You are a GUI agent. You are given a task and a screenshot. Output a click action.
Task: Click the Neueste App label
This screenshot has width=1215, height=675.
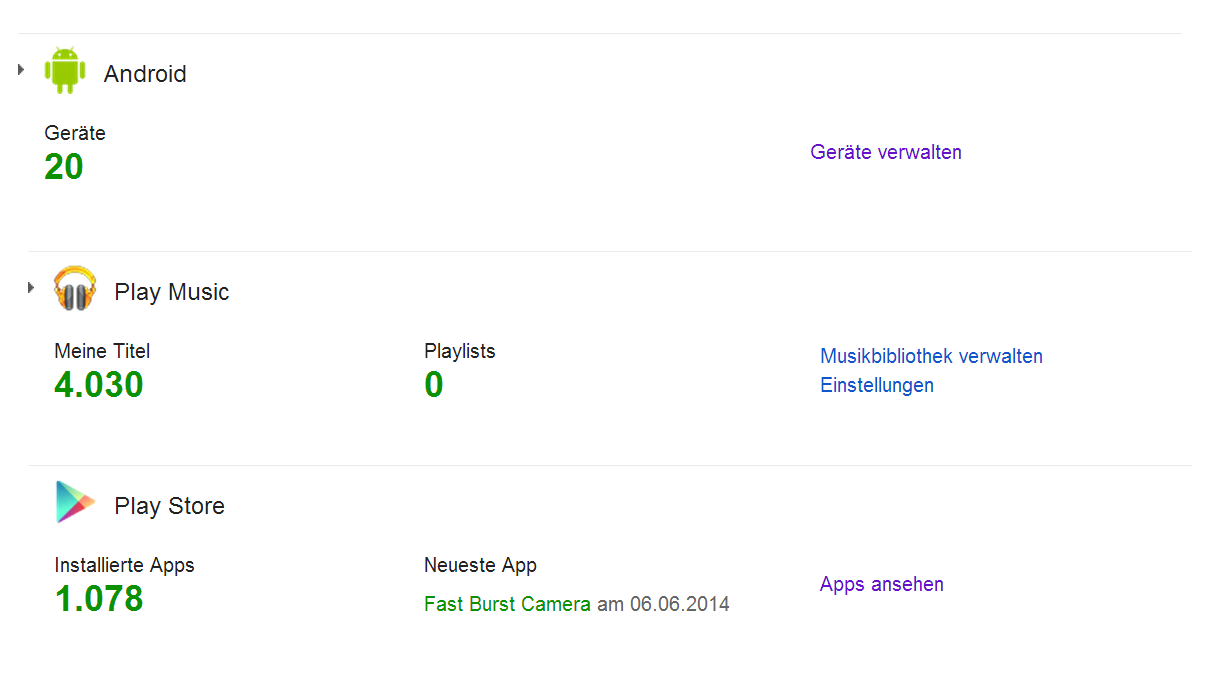480,565
